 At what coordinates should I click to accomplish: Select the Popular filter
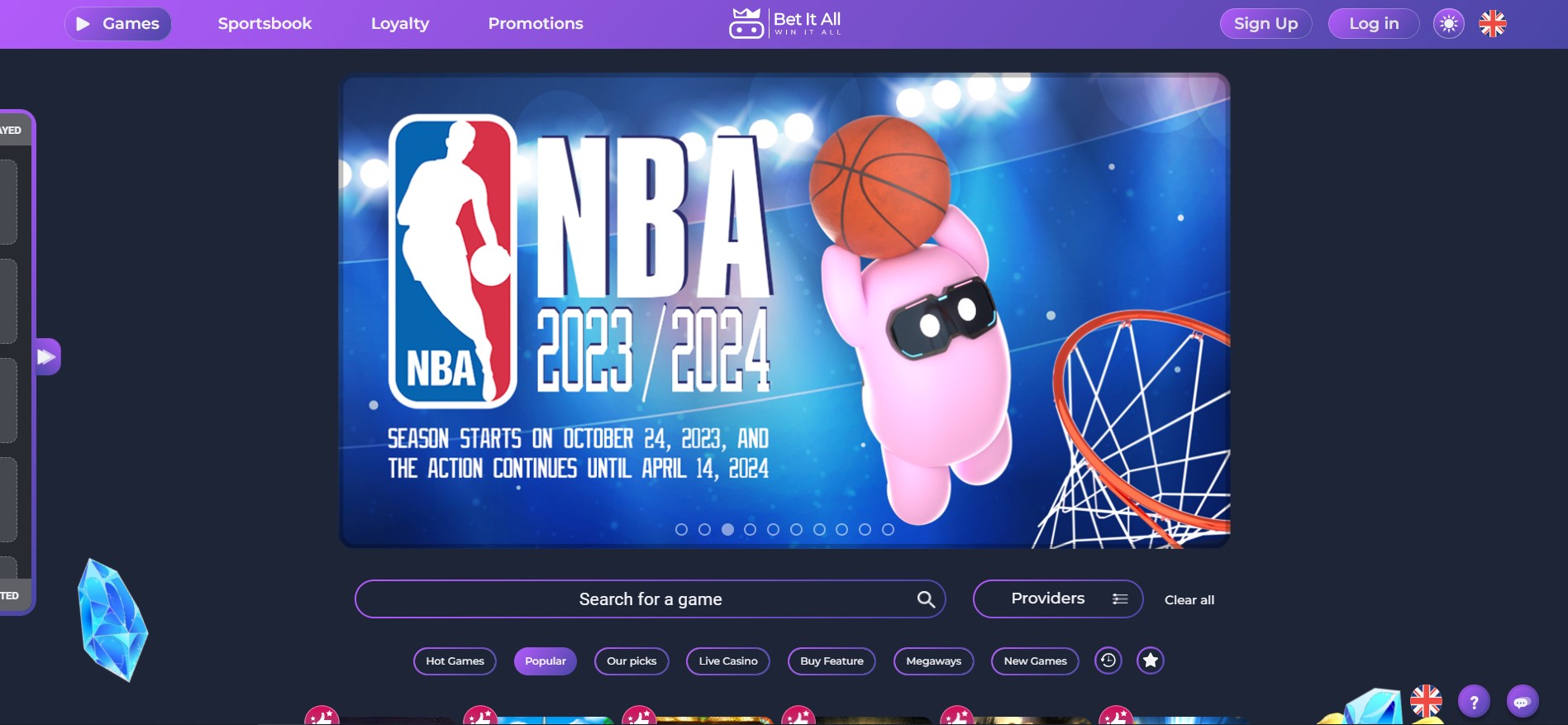[x=546, y=661]
